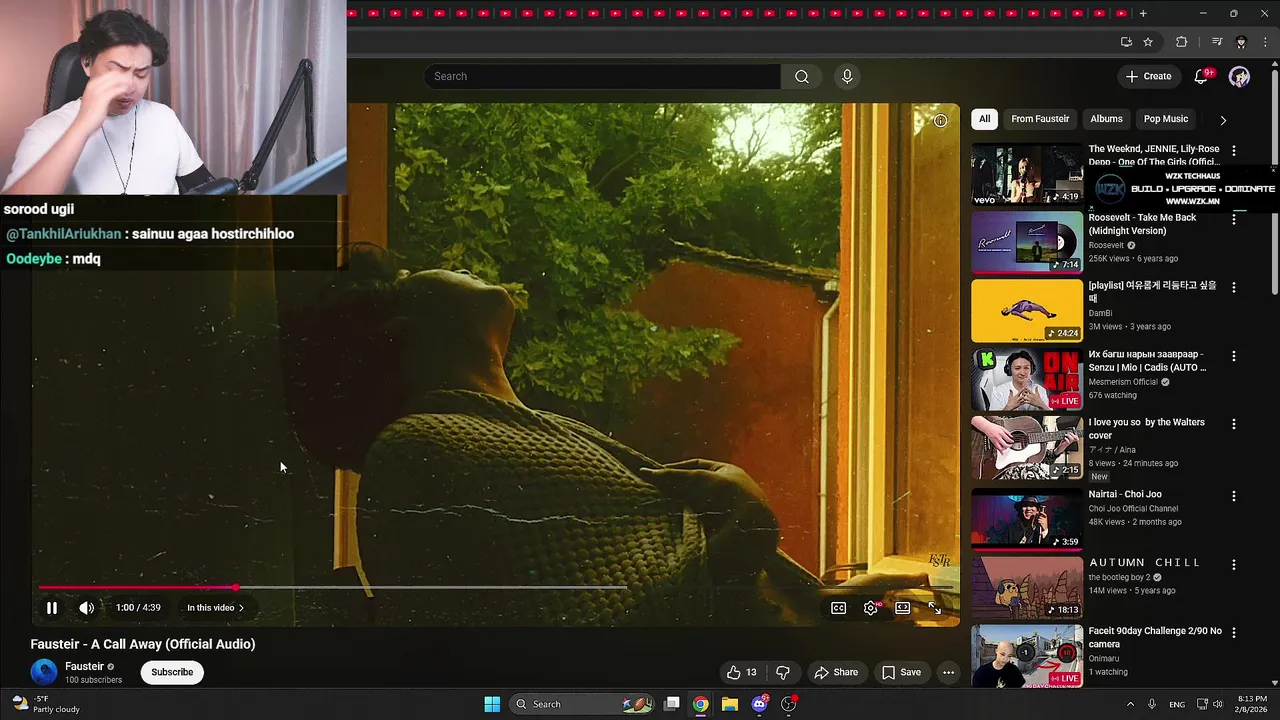Open options for The Weeknd video

[x=1233, y=150]
